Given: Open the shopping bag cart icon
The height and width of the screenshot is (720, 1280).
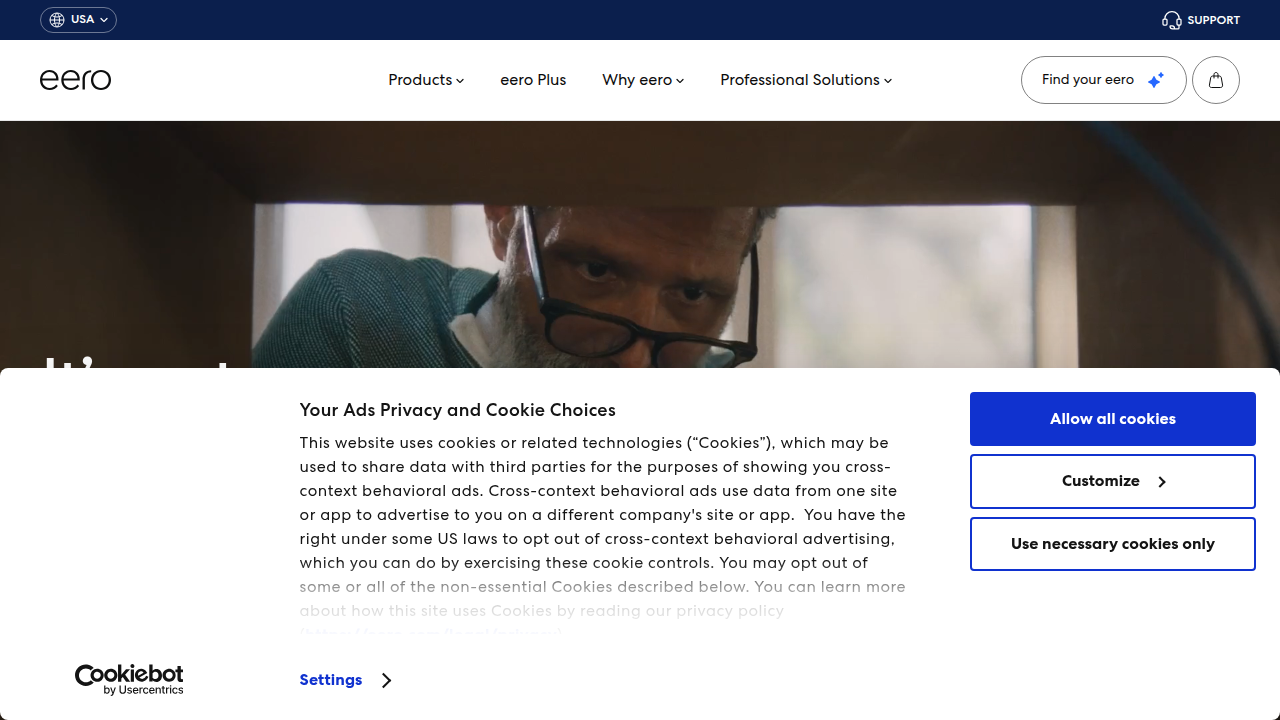Looking at the screenshot, I should pyautogui.click(x=1216, y=80).
